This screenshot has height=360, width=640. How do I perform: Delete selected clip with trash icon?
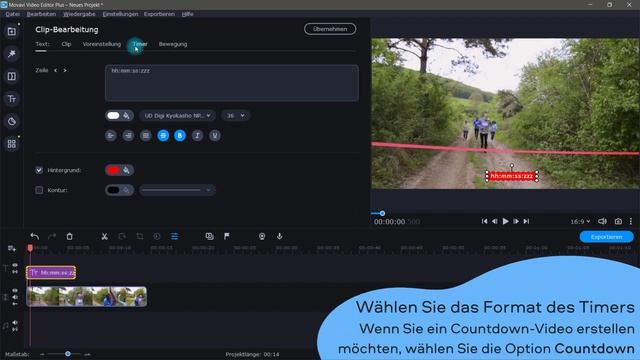[69, 236]
